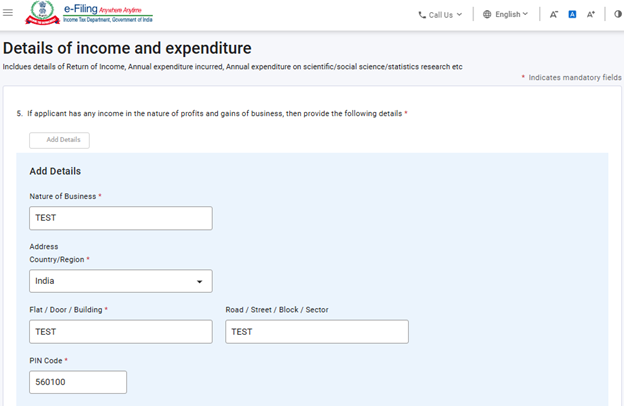The width and height of the screenshot is (624, 406).
Task: Click the phone icon beside Call Us
Action: (422, 15)
